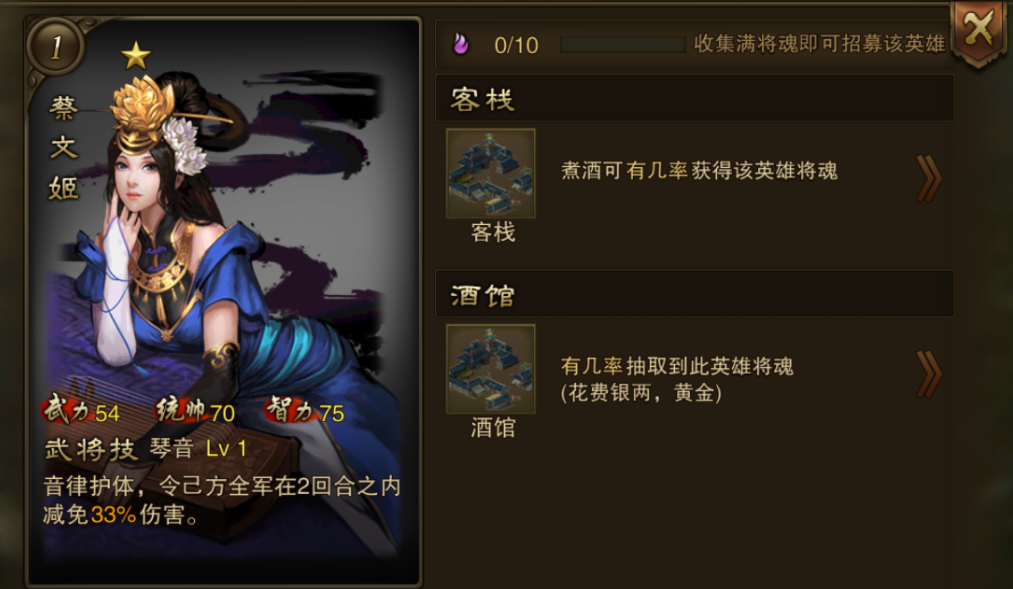Viewport: 1013px width, 589px height.
Task: Tap the 33% damage reduction skill description
Action: [222, 501]
